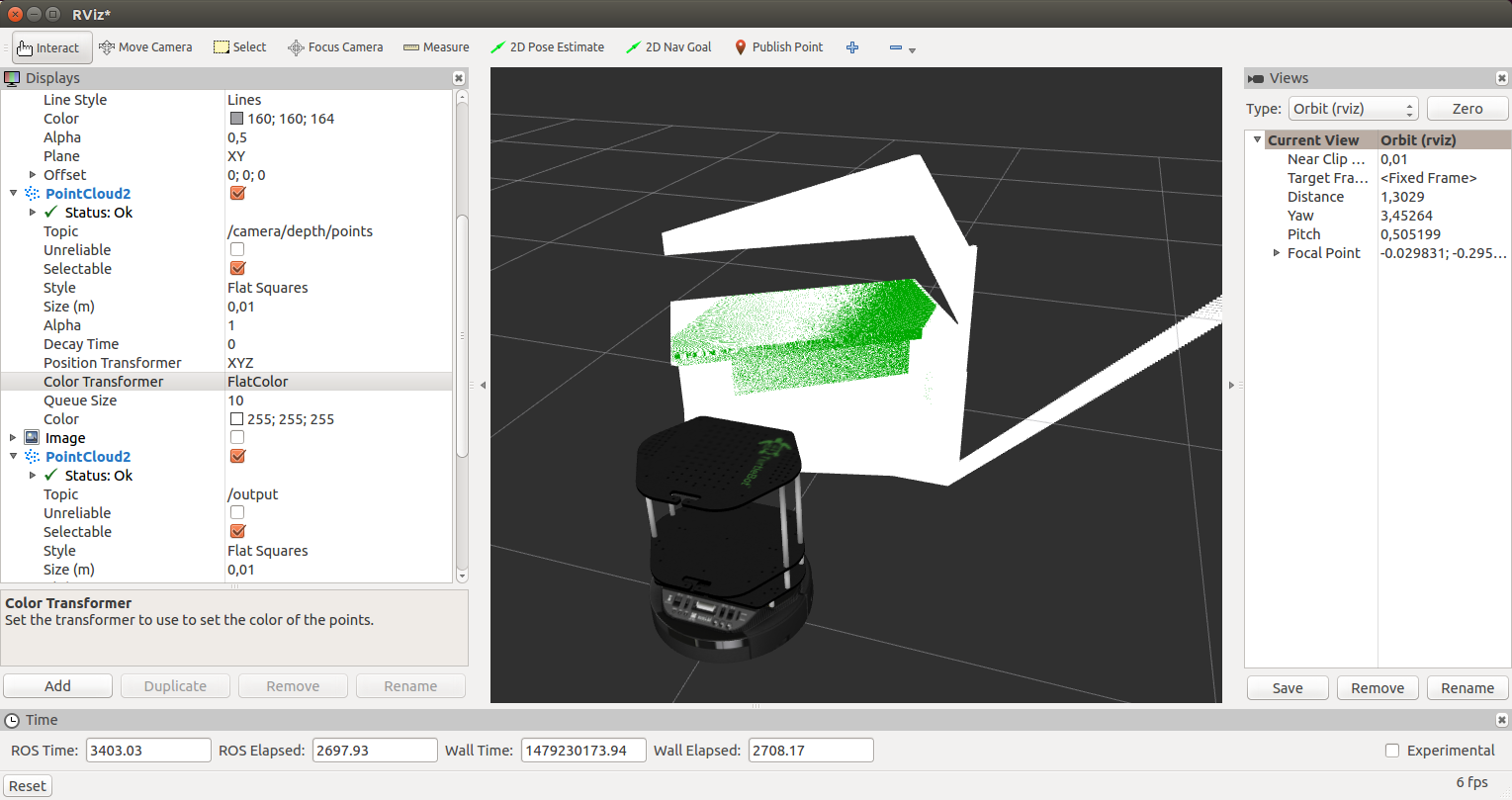Disable the /output PointCloud2 display
This screenshot has width=1512, height=800.
pyautogui.click(x=237, y=456)
